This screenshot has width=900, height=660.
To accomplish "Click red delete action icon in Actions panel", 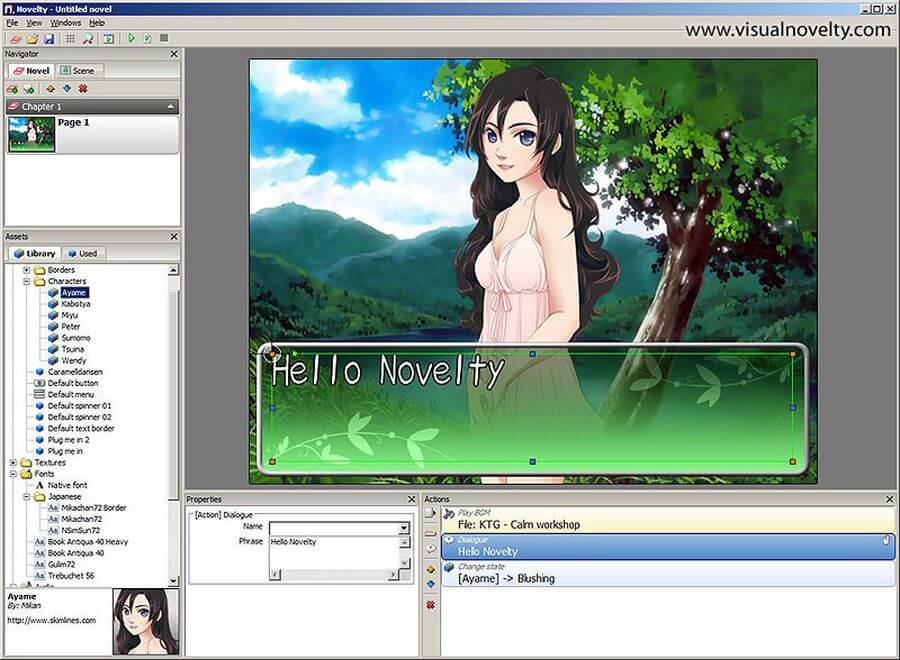I will click(431, 605).
